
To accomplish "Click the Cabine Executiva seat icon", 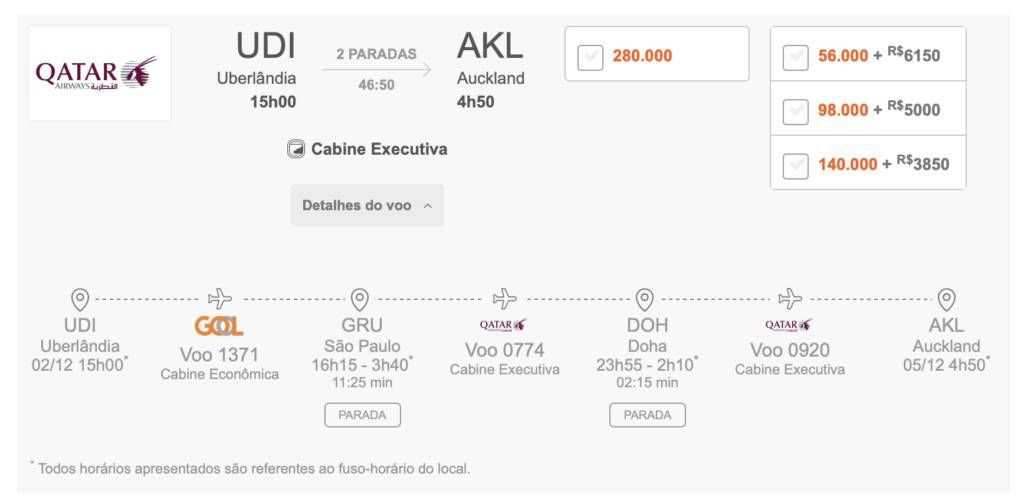I will [x=296, y=149].
